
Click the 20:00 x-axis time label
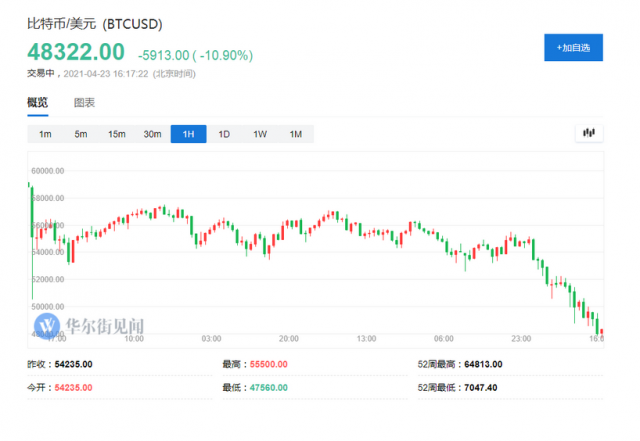[x=289, y=339]
